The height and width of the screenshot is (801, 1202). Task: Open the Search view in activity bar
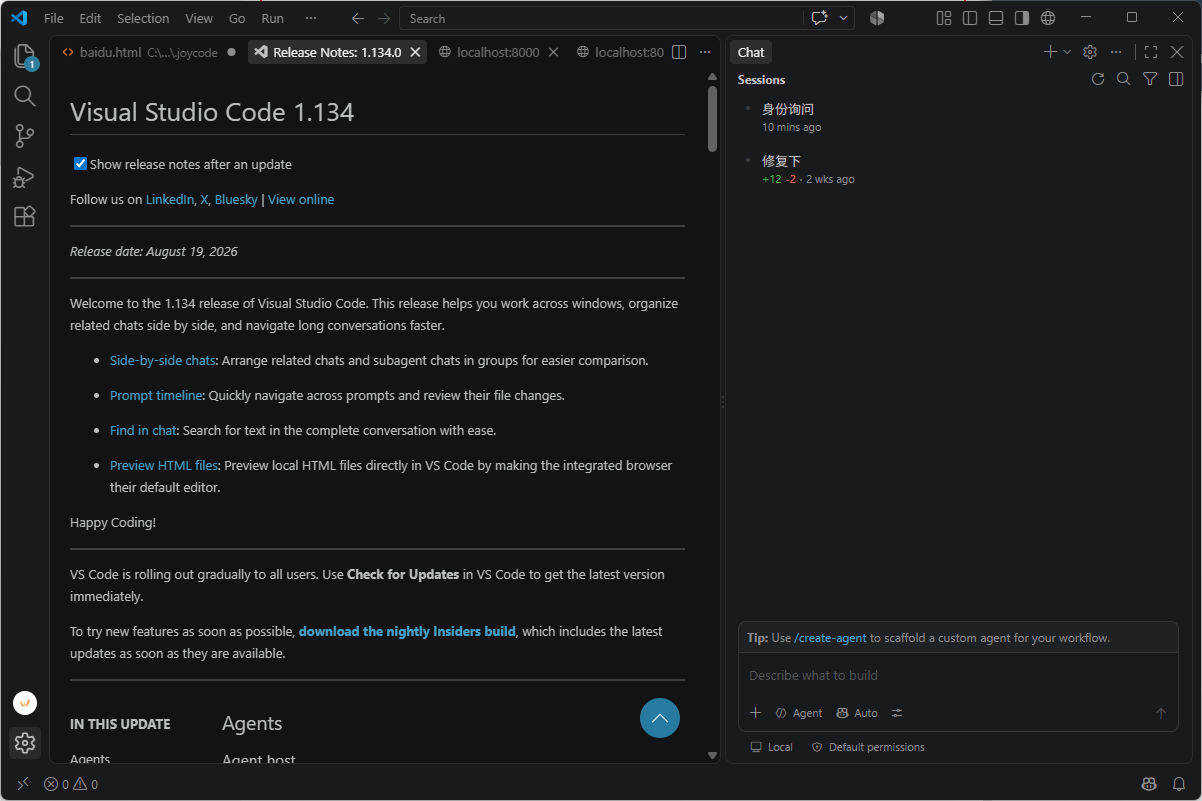(25, 96)
